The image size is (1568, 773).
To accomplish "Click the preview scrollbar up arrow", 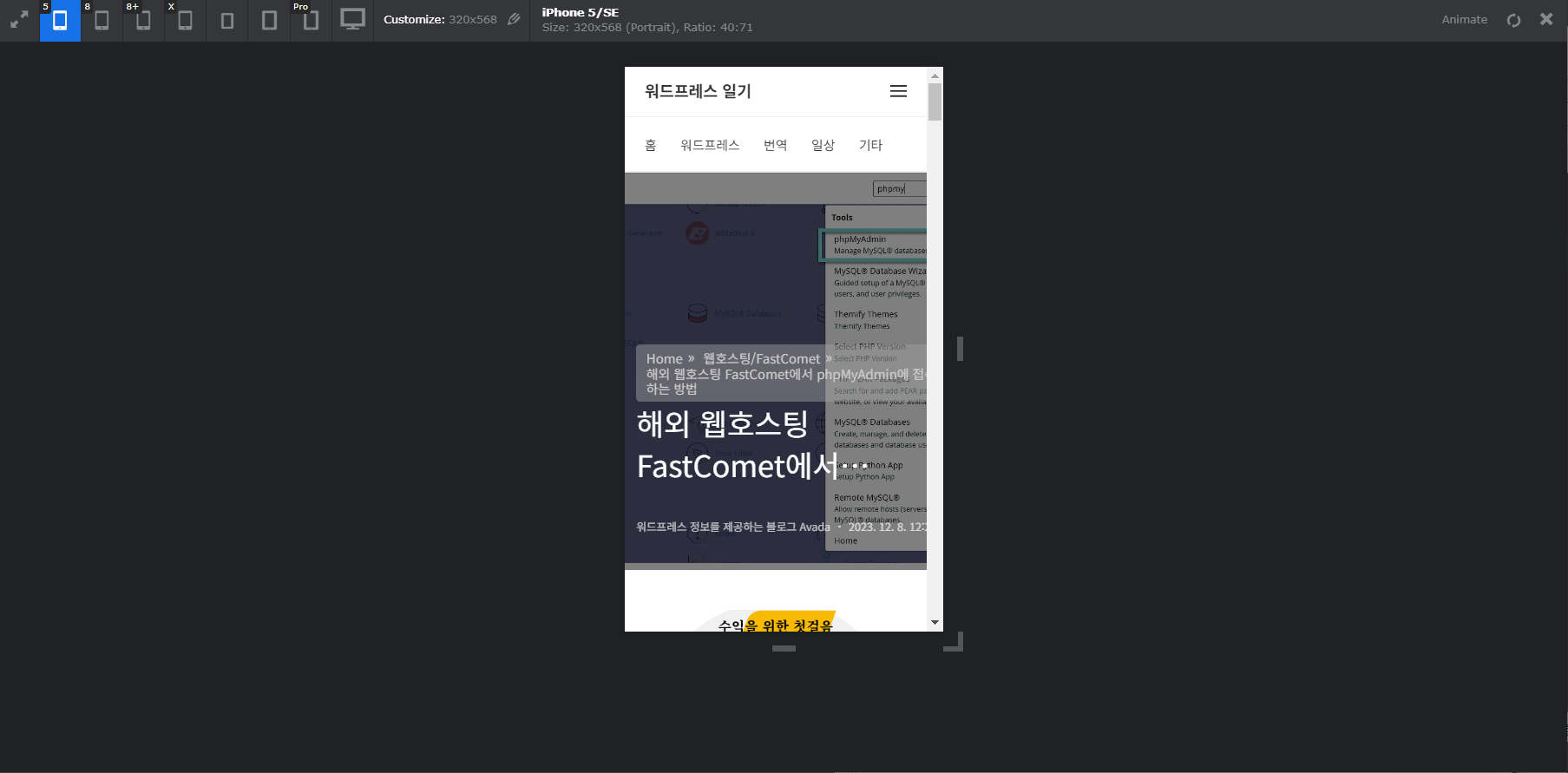I will coord(935,75).
